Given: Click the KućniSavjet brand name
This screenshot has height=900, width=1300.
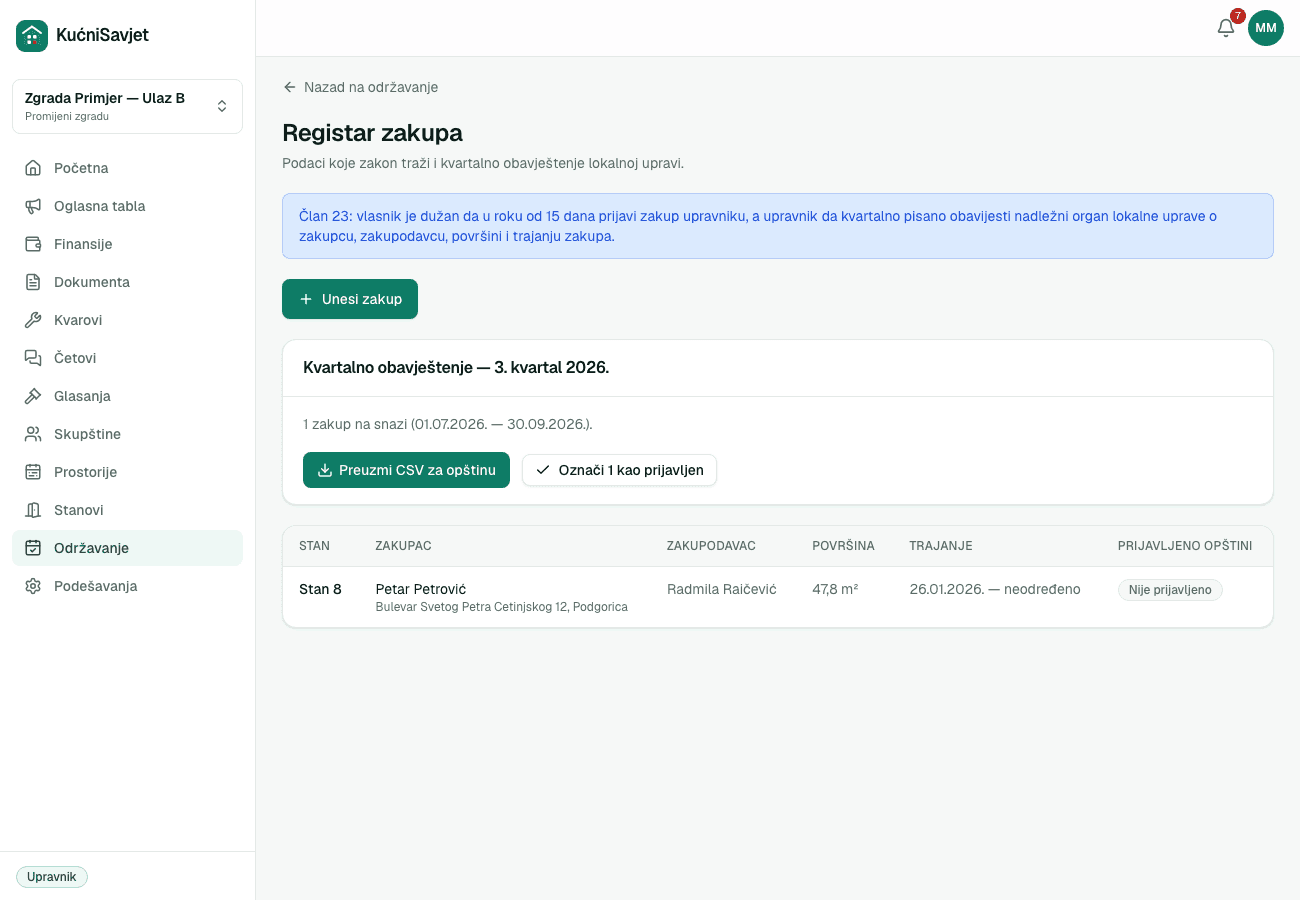Looking at the screenshot, I should tap(102, 35).
